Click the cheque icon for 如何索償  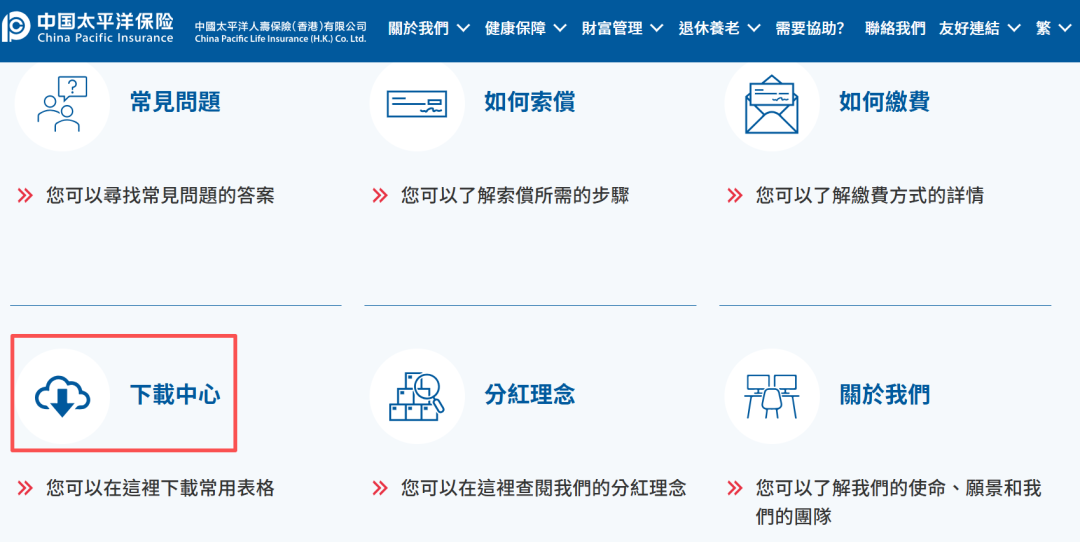[417, 103]
